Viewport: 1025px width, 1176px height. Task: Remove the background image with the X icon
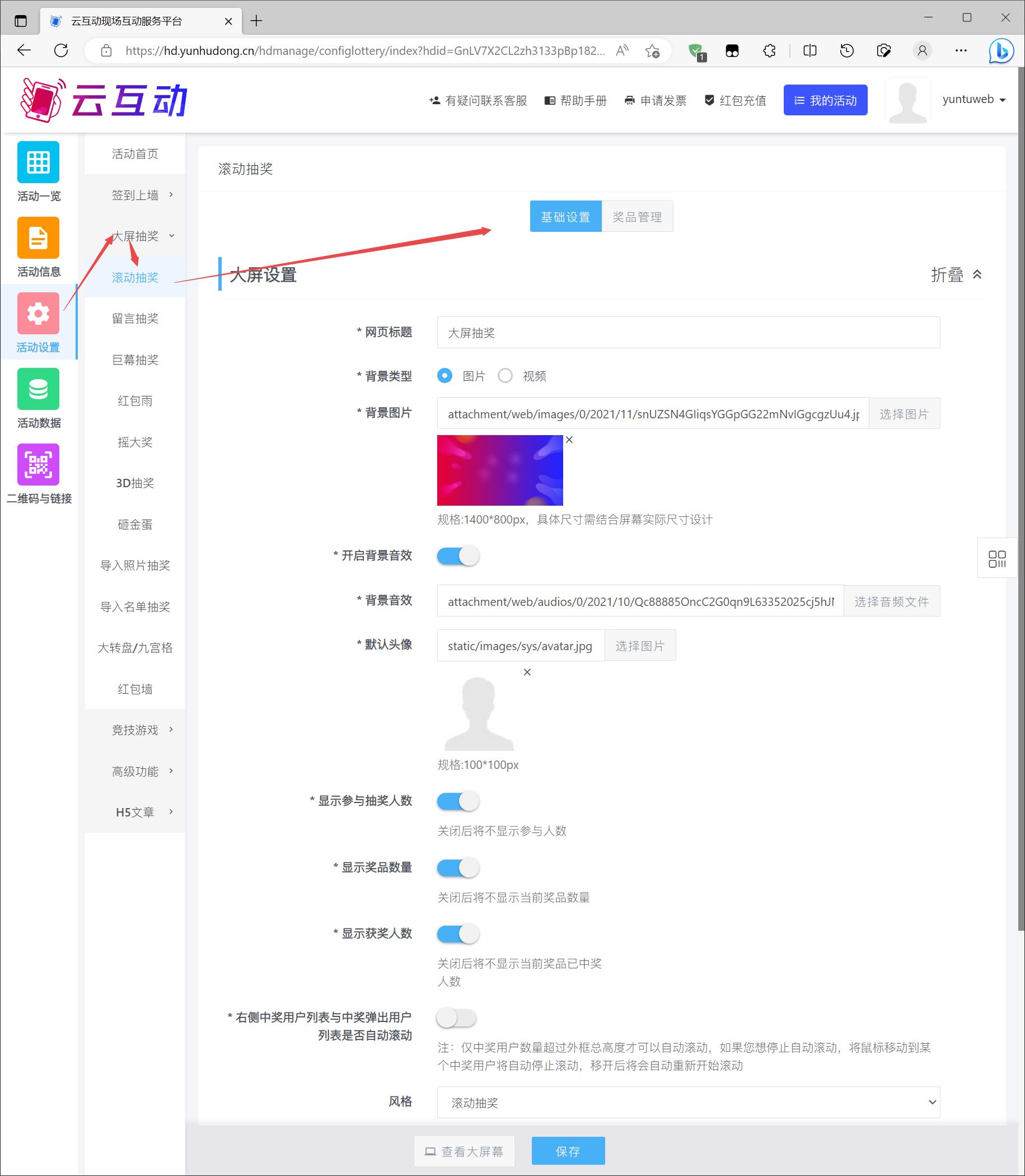point(569,440)
